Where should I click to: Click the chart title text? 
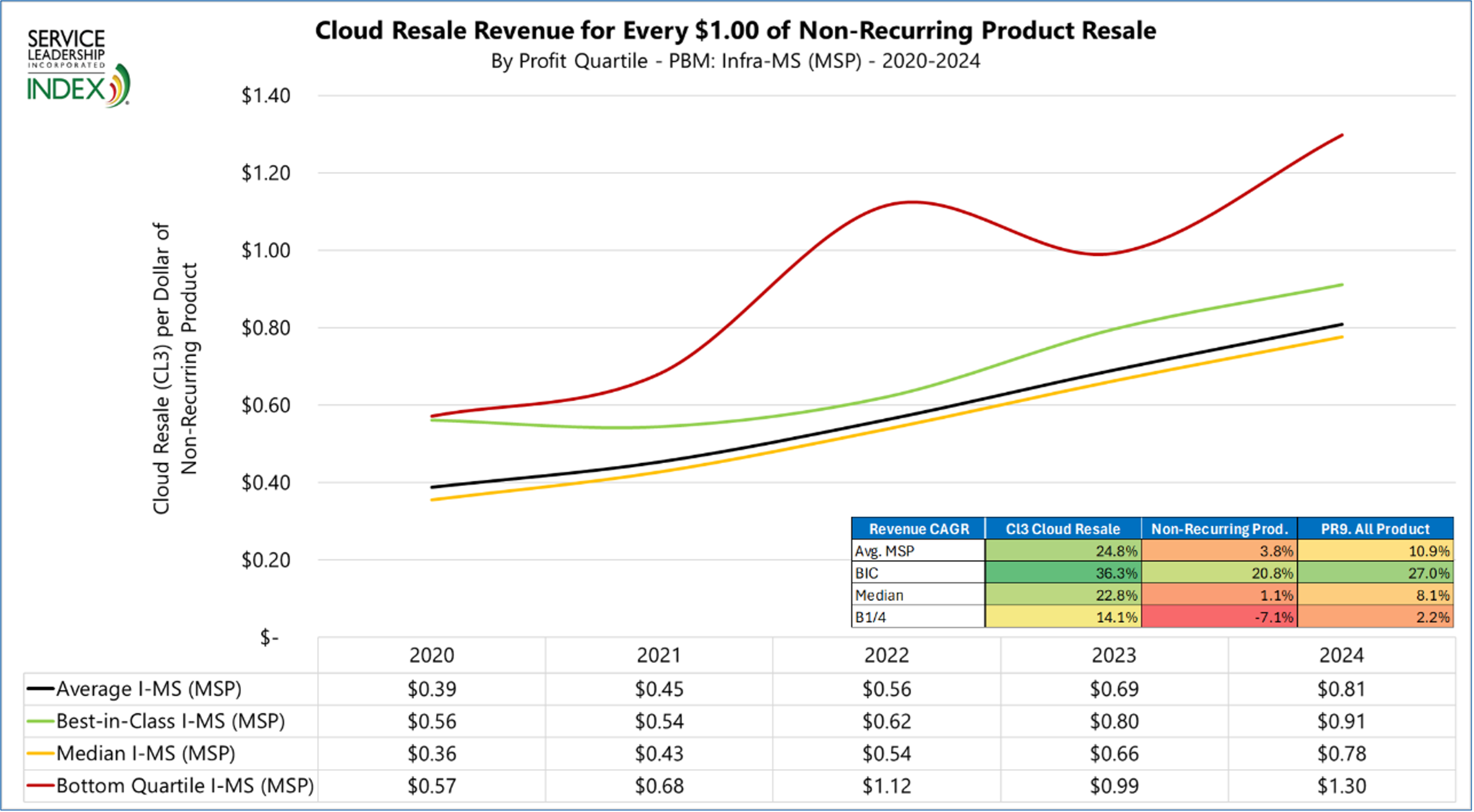(x=735, y=30)
